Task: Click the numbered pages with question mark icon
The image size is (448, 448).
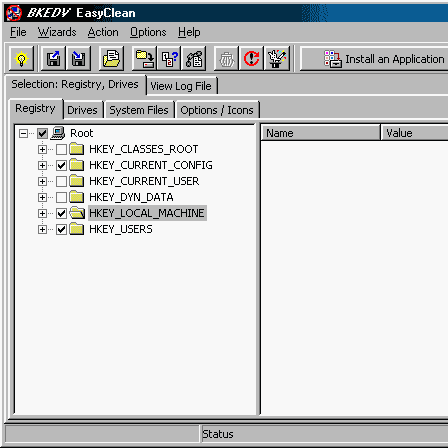Action: coord(169,59)
